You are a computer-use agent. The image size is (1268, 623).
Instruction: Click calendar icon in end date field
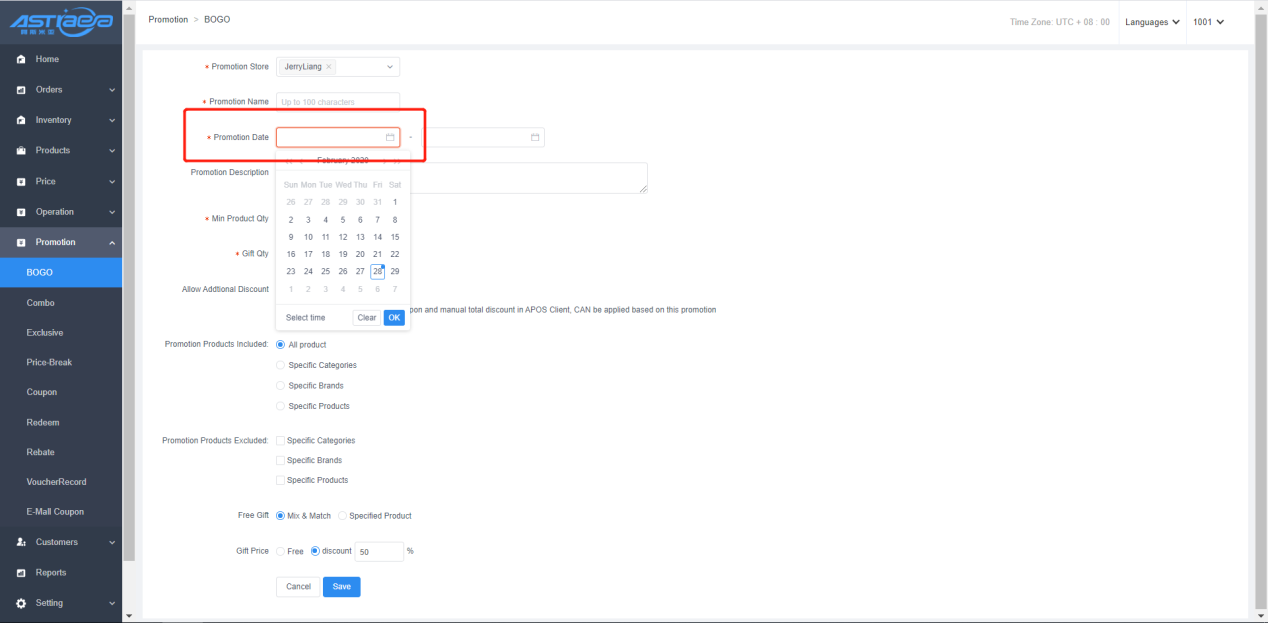tap(535, 137)
